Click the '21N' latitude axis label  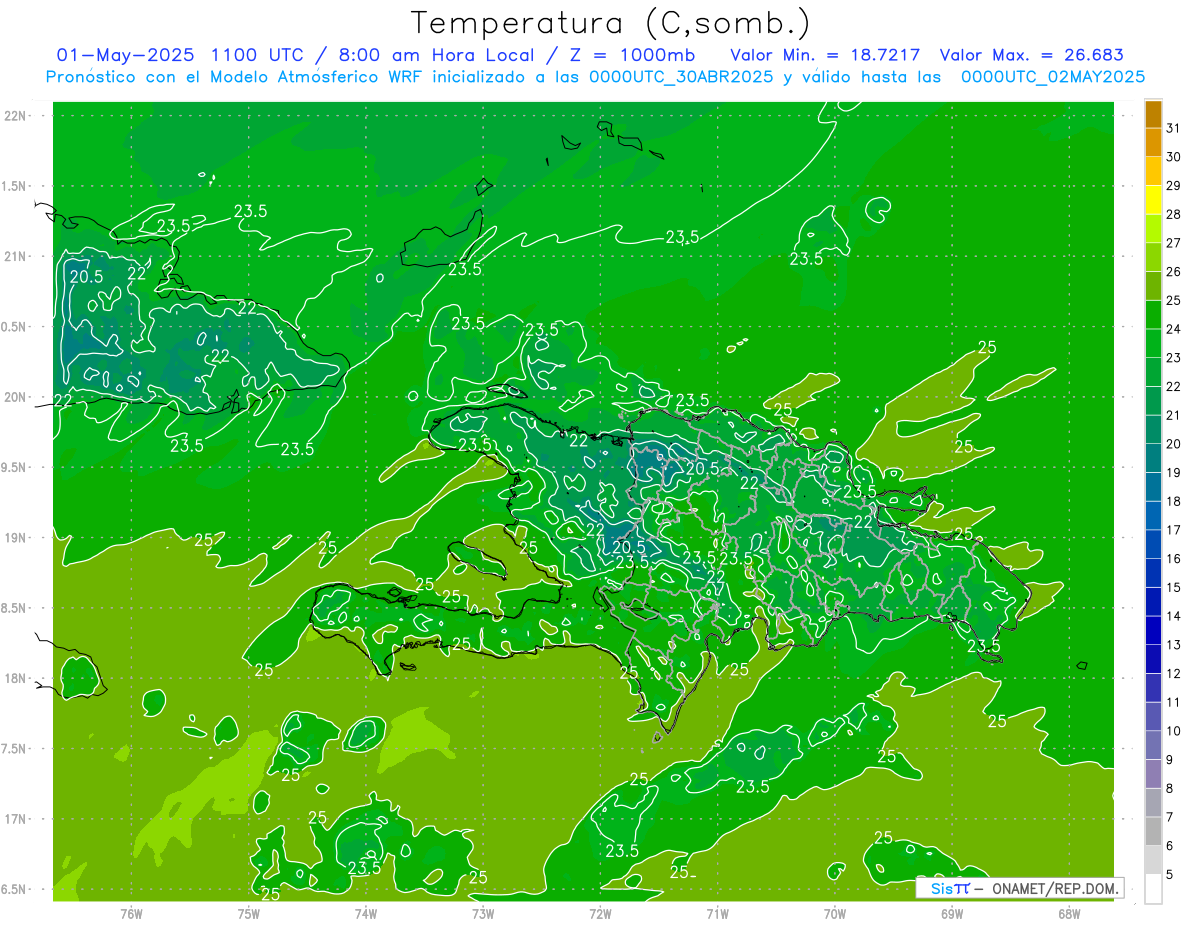[x=16, y=256]
